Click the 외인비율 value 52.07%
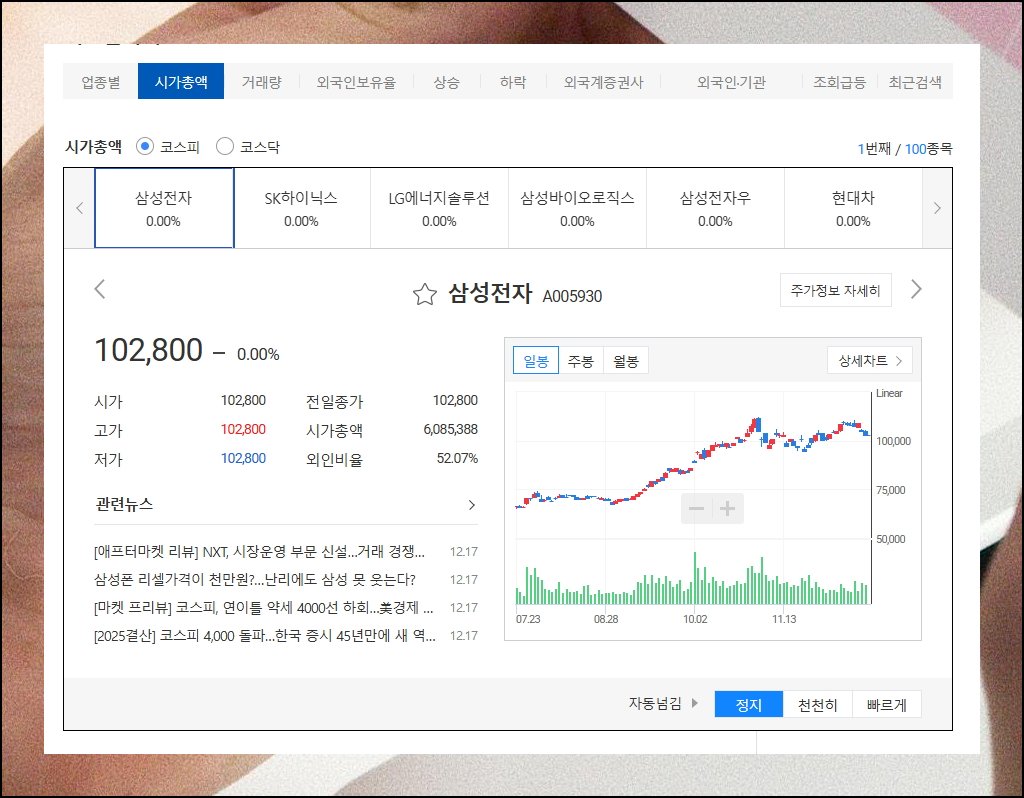 point(457,458)
